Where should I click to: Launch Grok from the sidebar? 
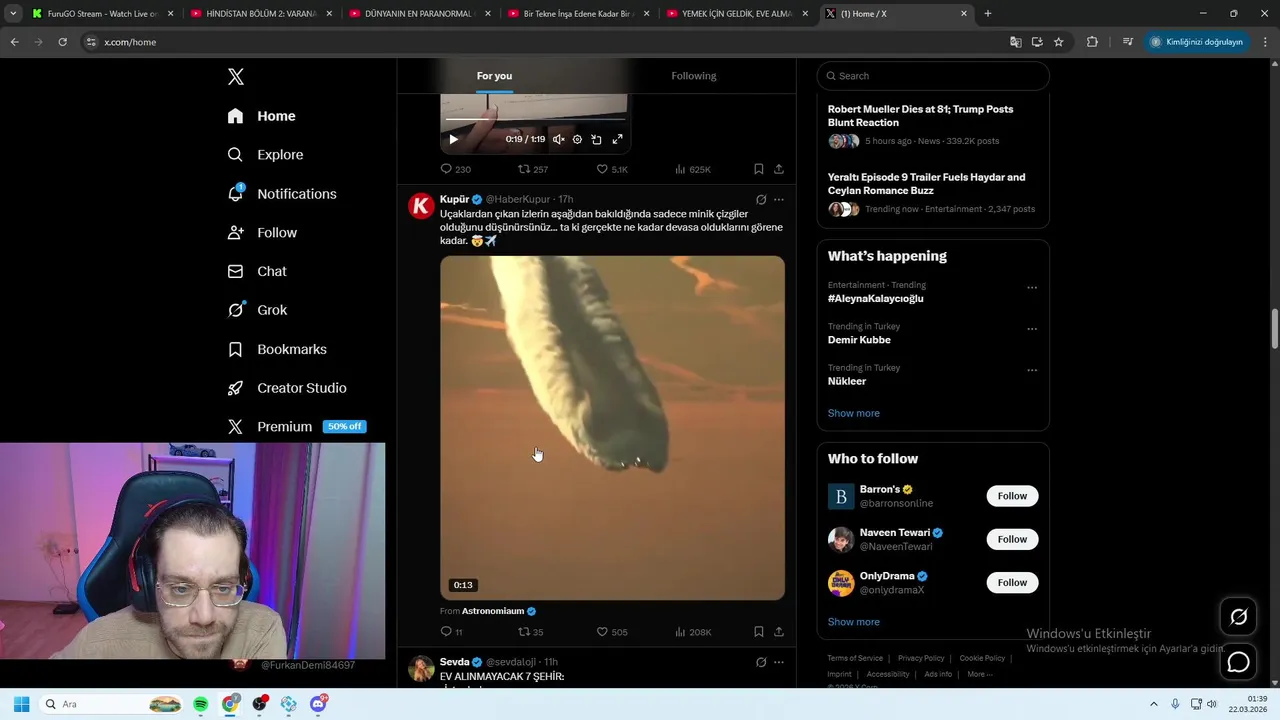[x=257, y=310]
